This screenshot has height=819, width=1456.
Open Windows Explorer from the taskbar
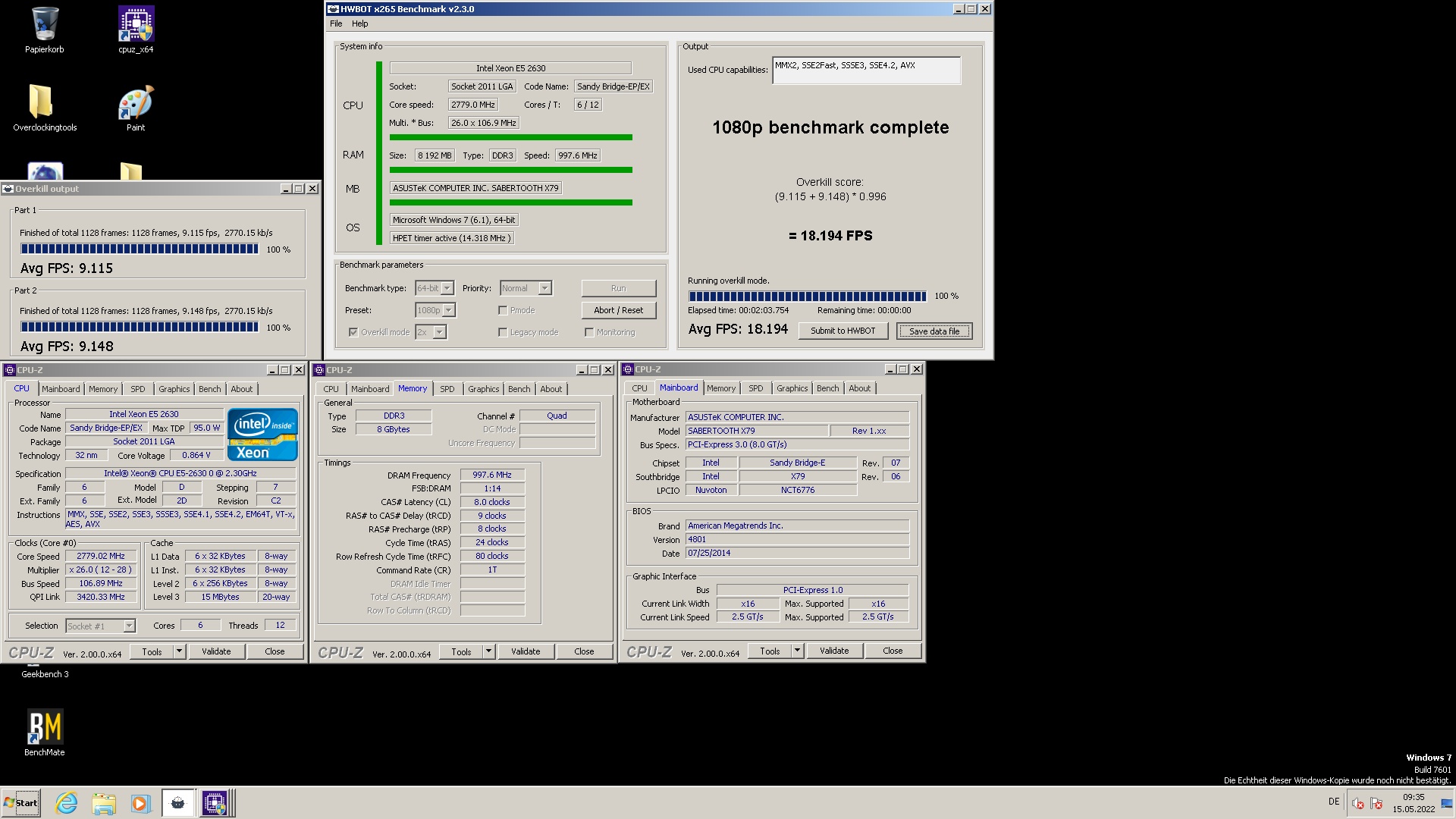pyautogui.click(x=104, y=803)
